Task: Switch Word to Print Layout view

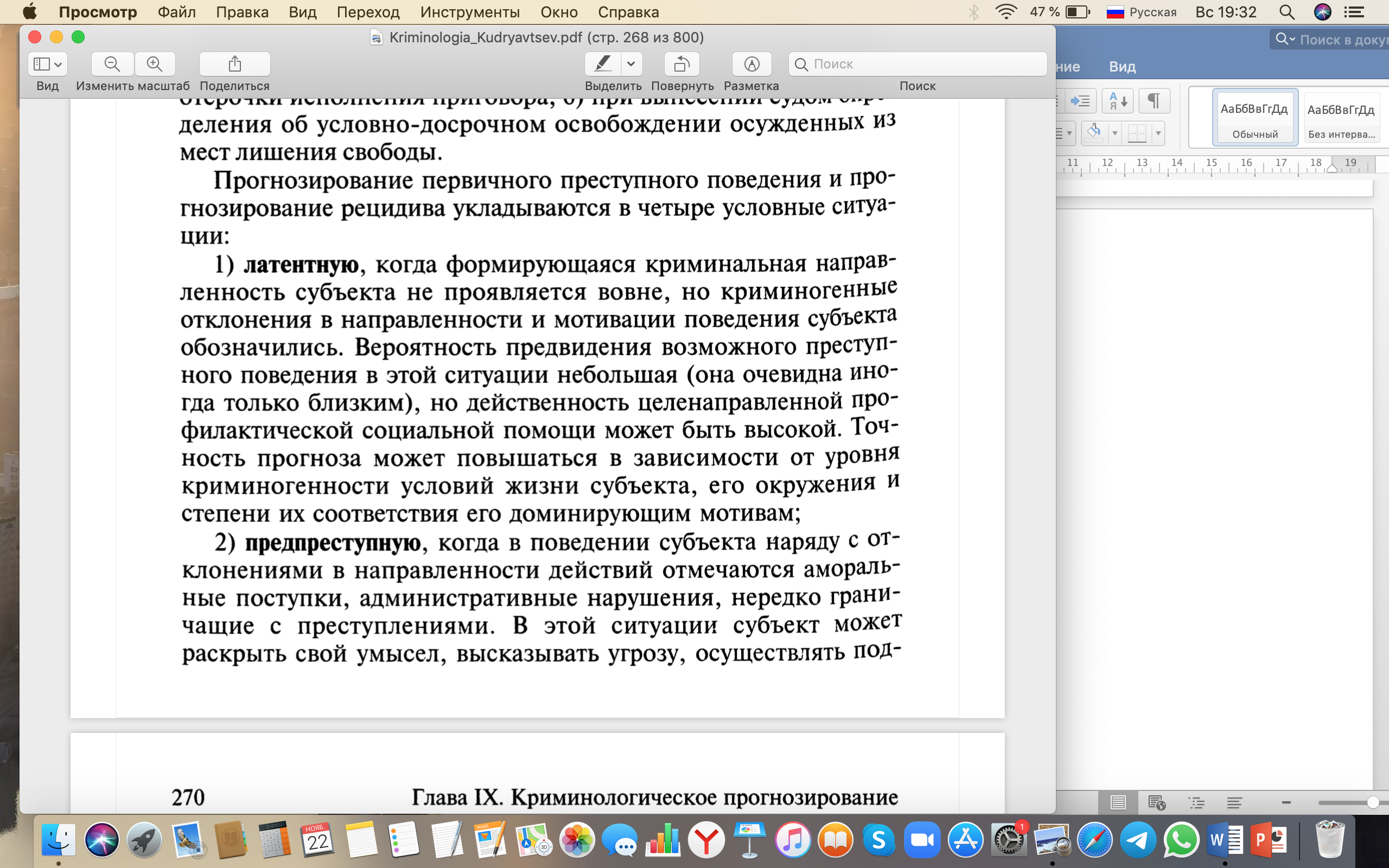Action: [1118, 802]
